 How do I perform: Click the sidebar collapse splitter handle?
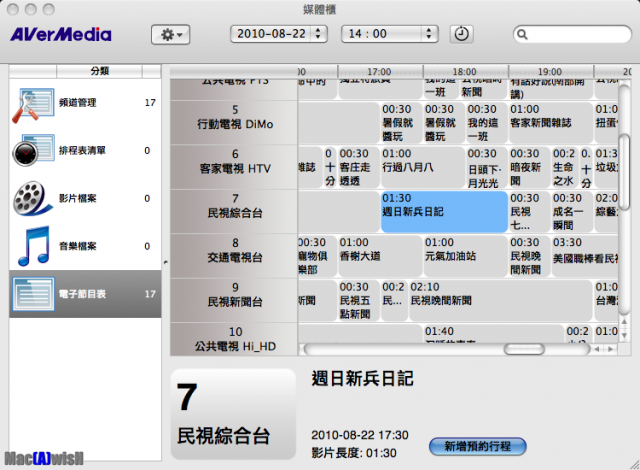166,262
